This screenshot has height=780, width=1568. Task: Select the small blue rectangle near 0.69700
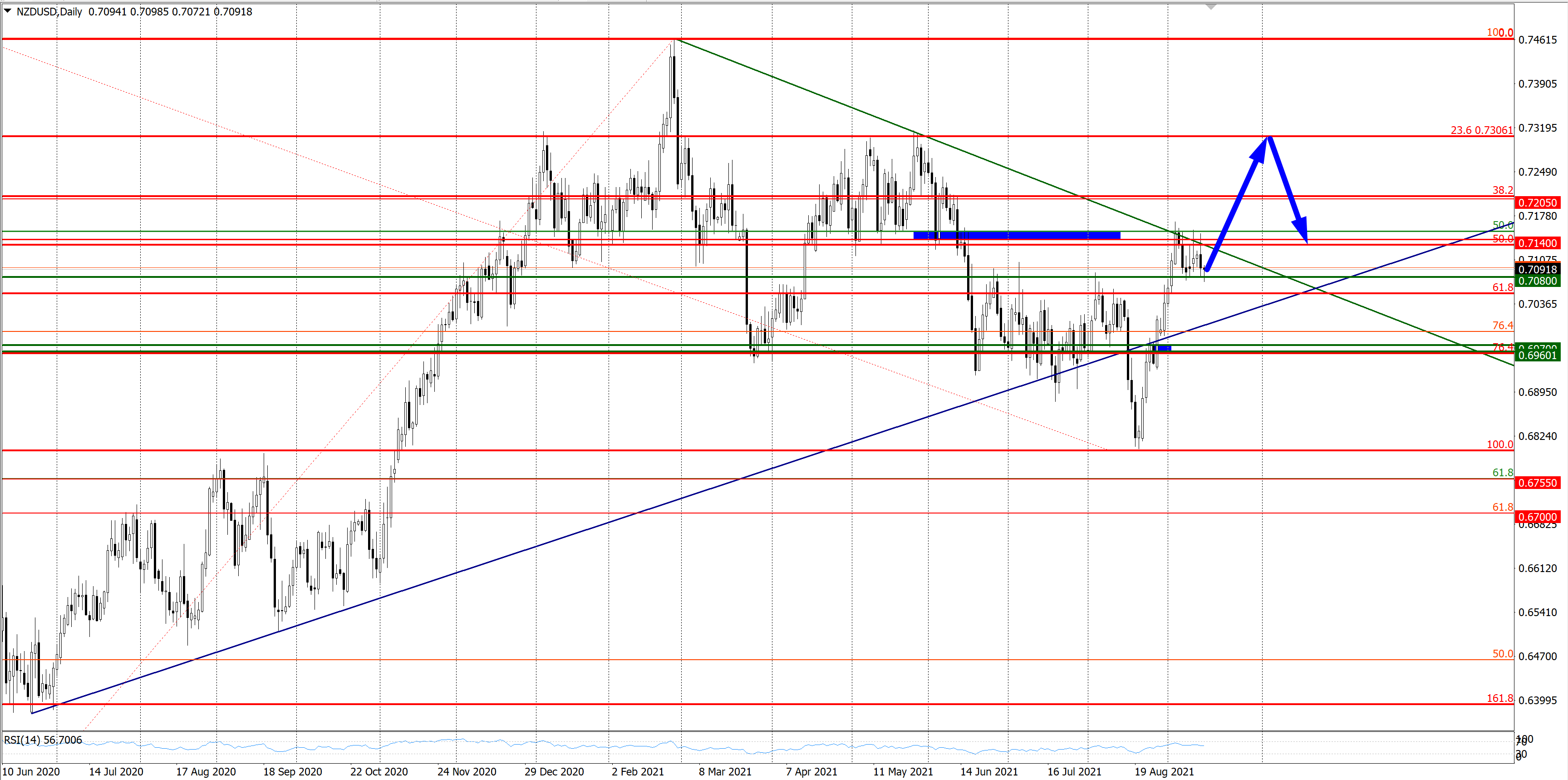coord(1163,348)
